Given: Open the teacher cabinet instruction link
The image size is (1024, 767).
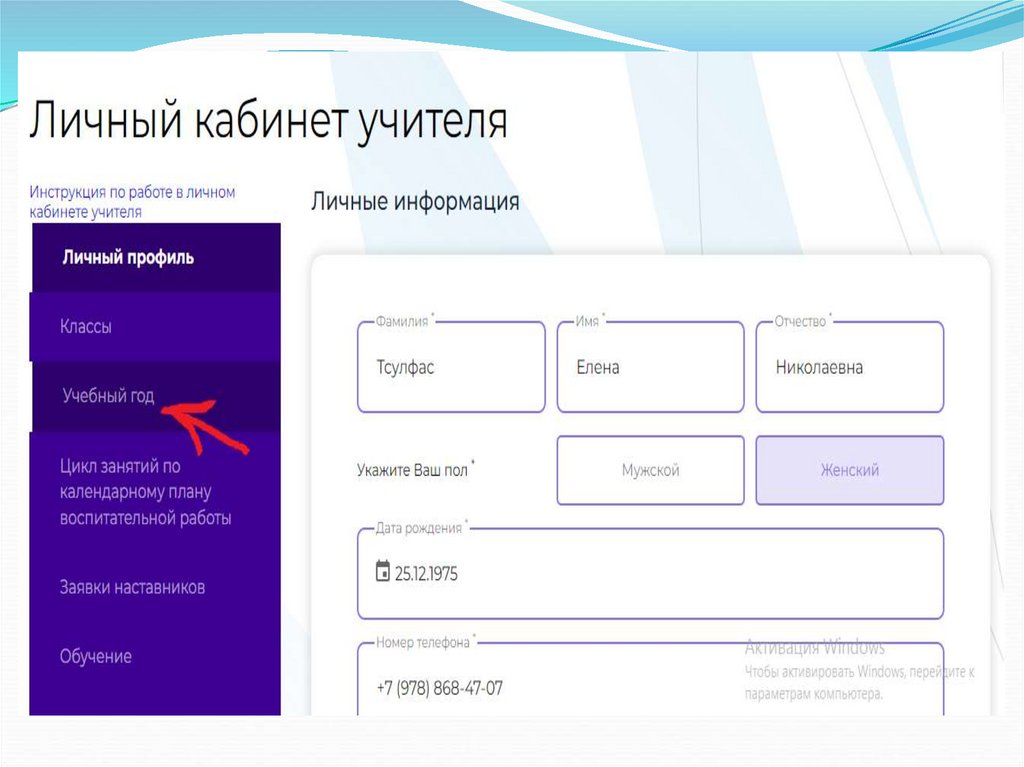Looking at the screenshot, I should point(132,202).
